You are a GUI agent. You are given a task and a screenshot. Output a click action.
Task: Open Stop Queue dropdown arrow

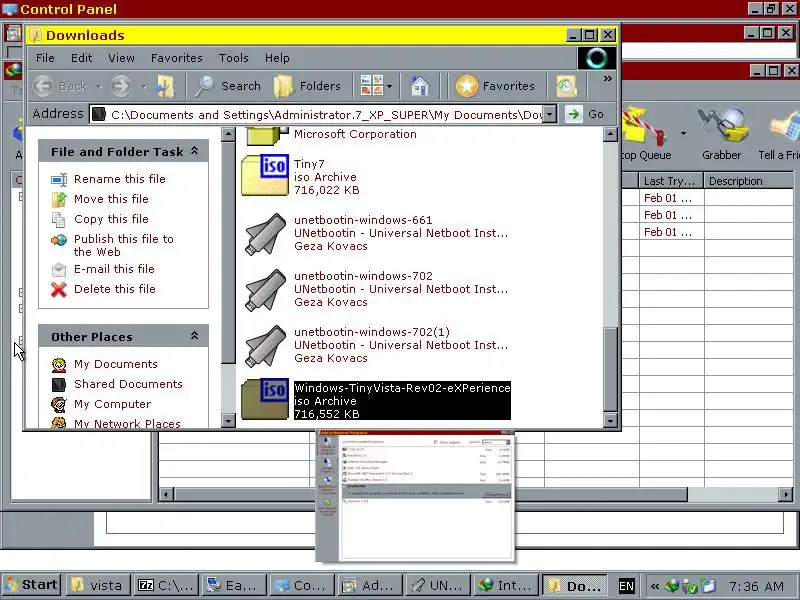pos(683,134)
